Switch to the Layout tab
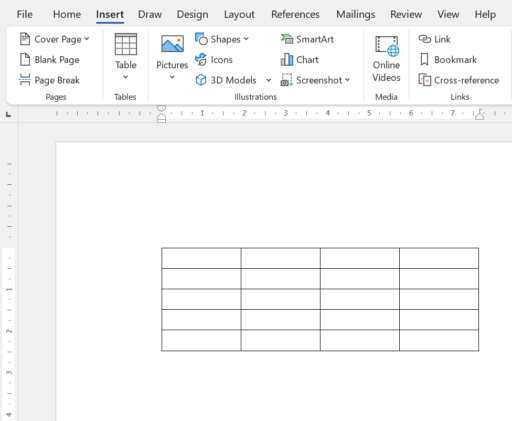This screenshot has width=512, height=421. click(239, 14)
